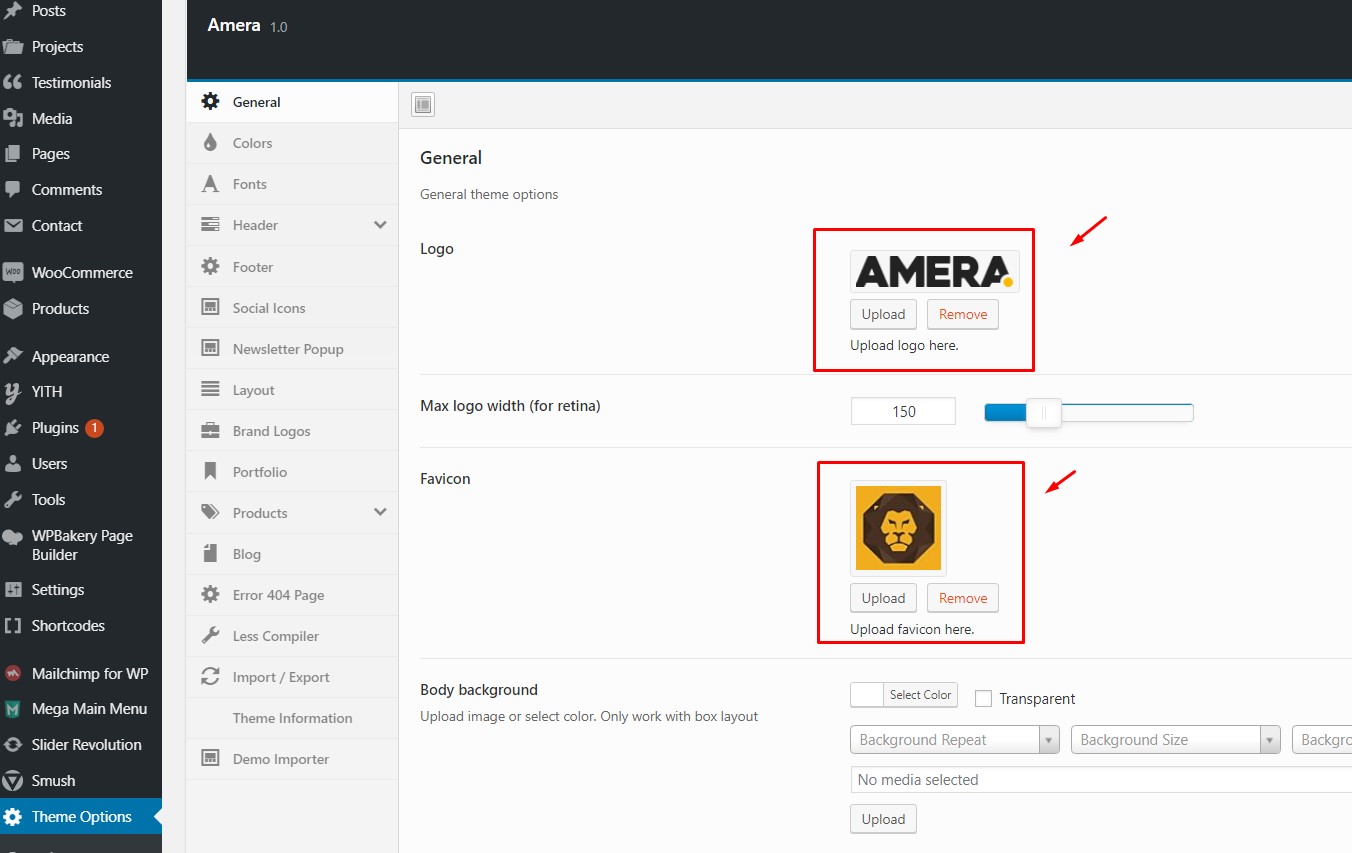Open the Social Icons settings tab
1352x853 pixels.
tap(269, 308)
